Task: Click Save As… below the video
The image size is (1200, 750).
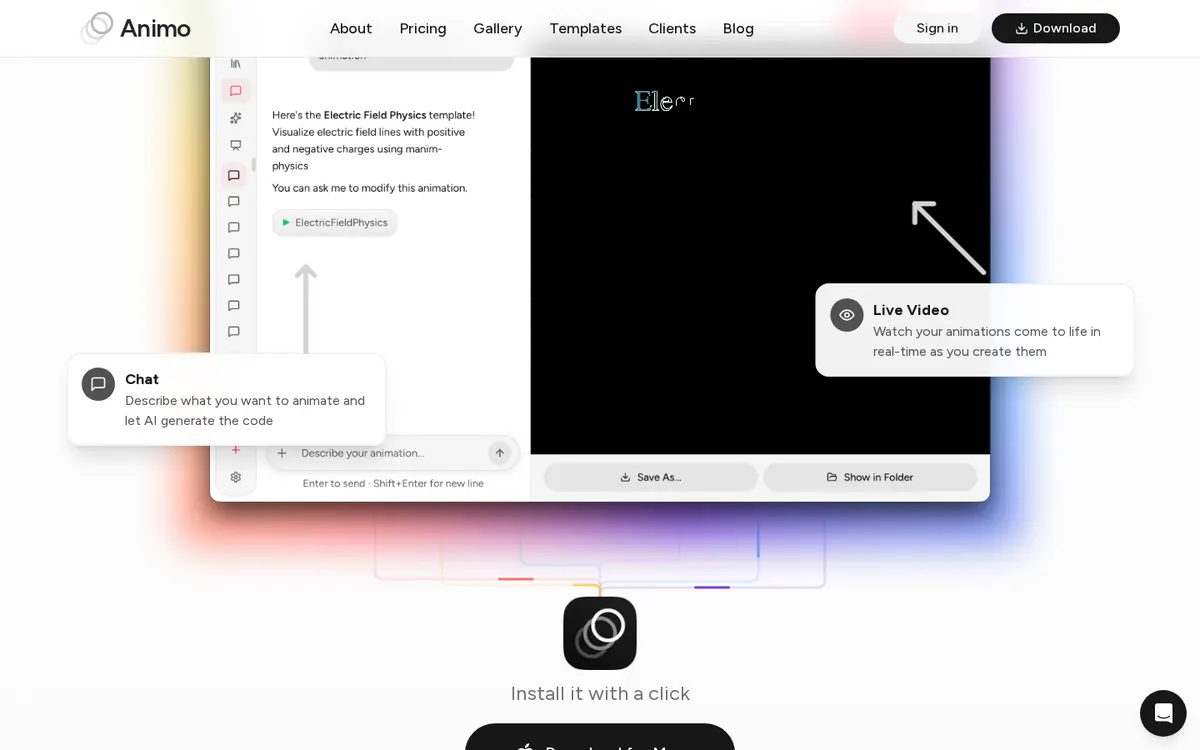Action: pyautogui.click(x=650, y=477)
